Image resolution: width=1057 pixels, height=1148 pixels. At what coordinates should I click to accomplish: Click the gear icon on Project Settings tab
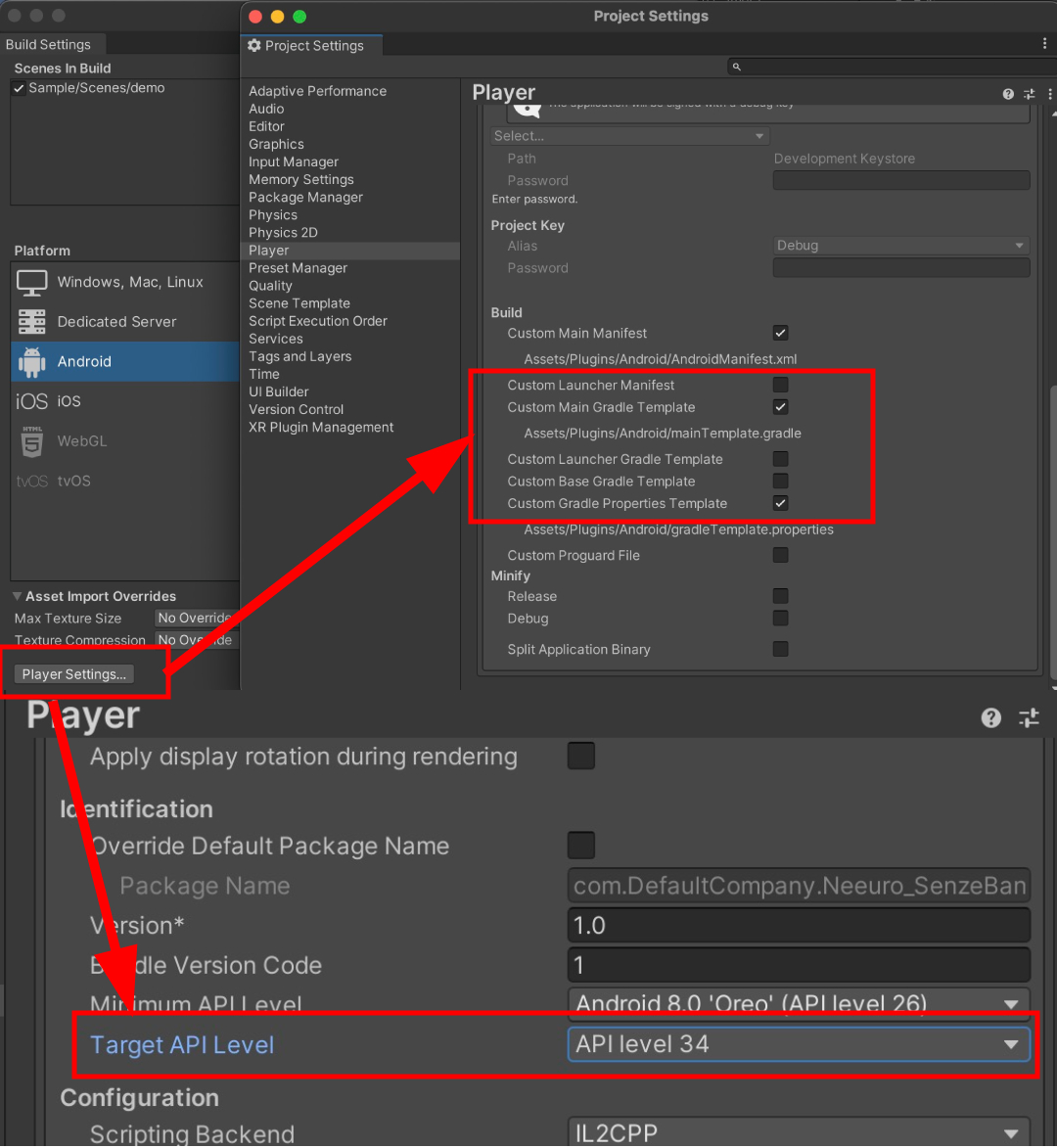tap(253, 45)
